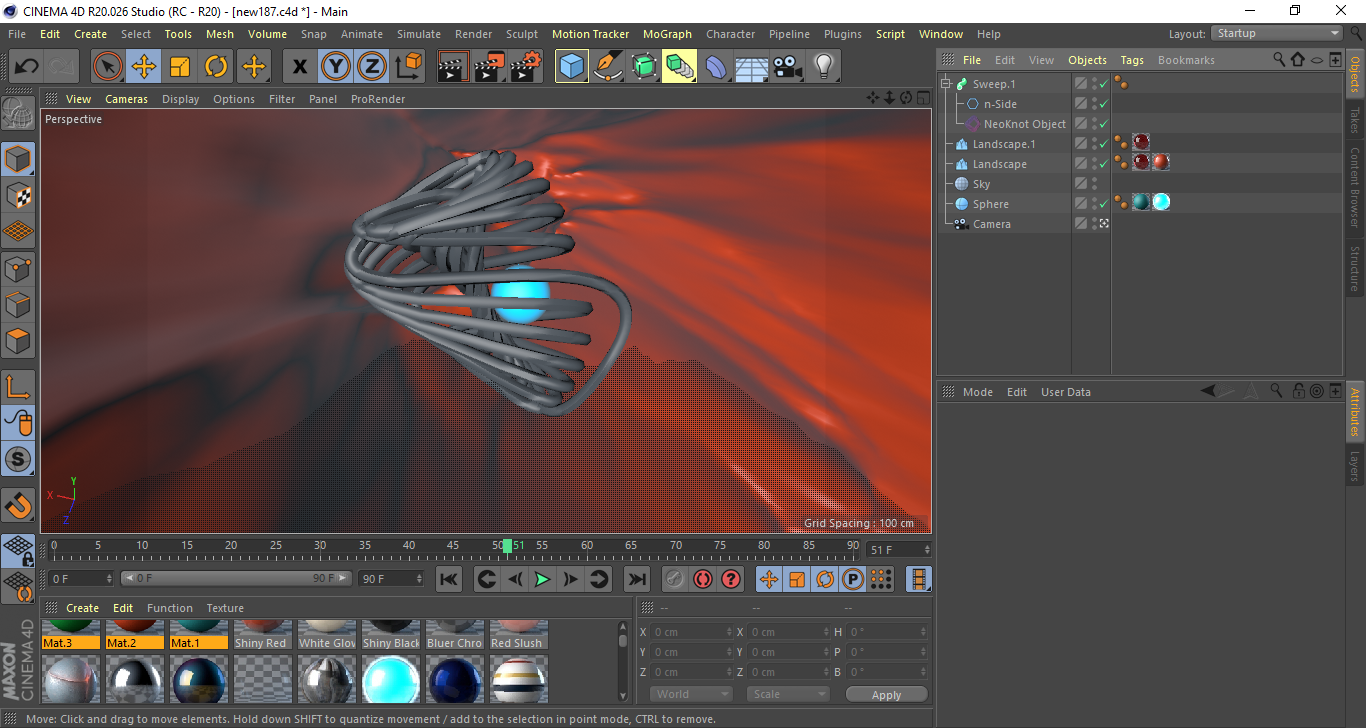The height and width of the screenshot is (728, 1366).
Task: Go to the start of animation
Action: [449, 579]
